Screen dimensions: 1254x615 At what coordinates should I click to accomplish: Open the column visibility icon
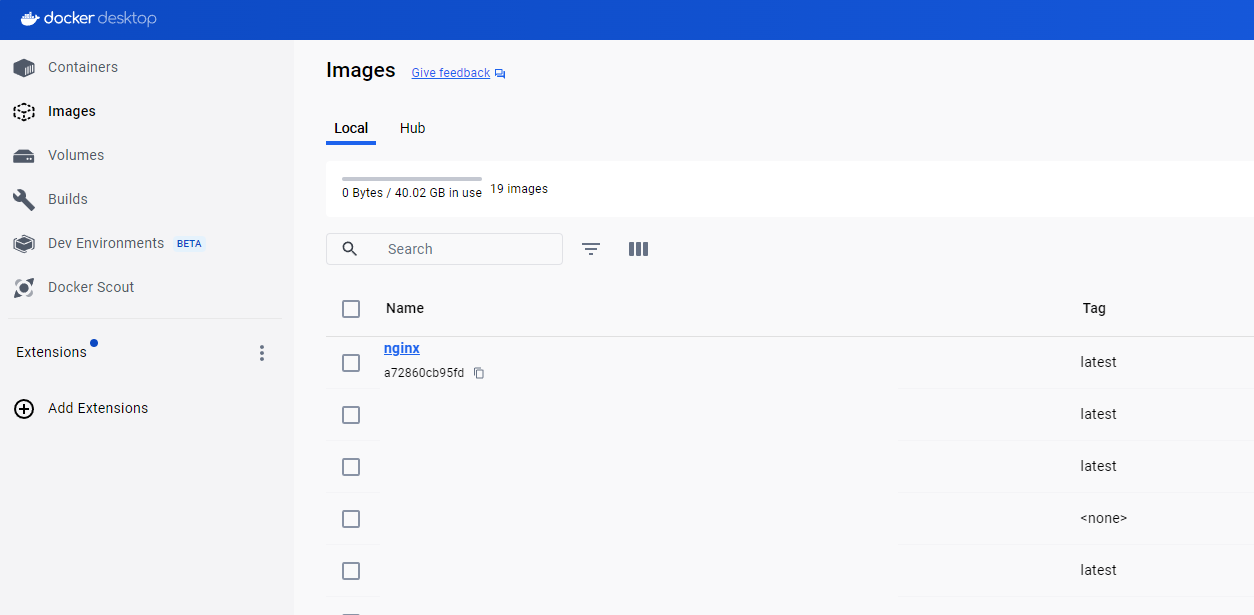(639, 249)
